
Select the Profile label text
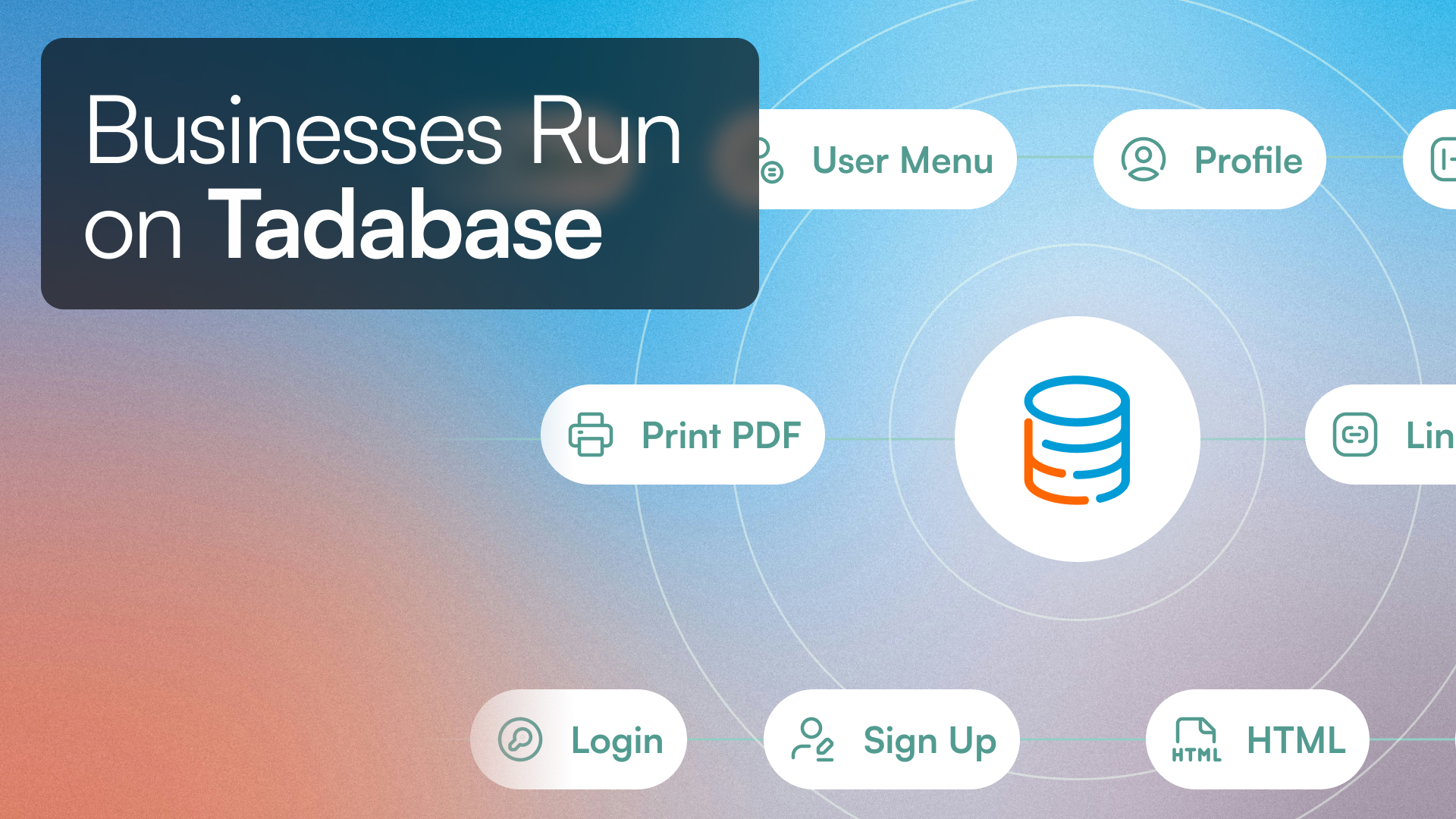click(1248, 160)
